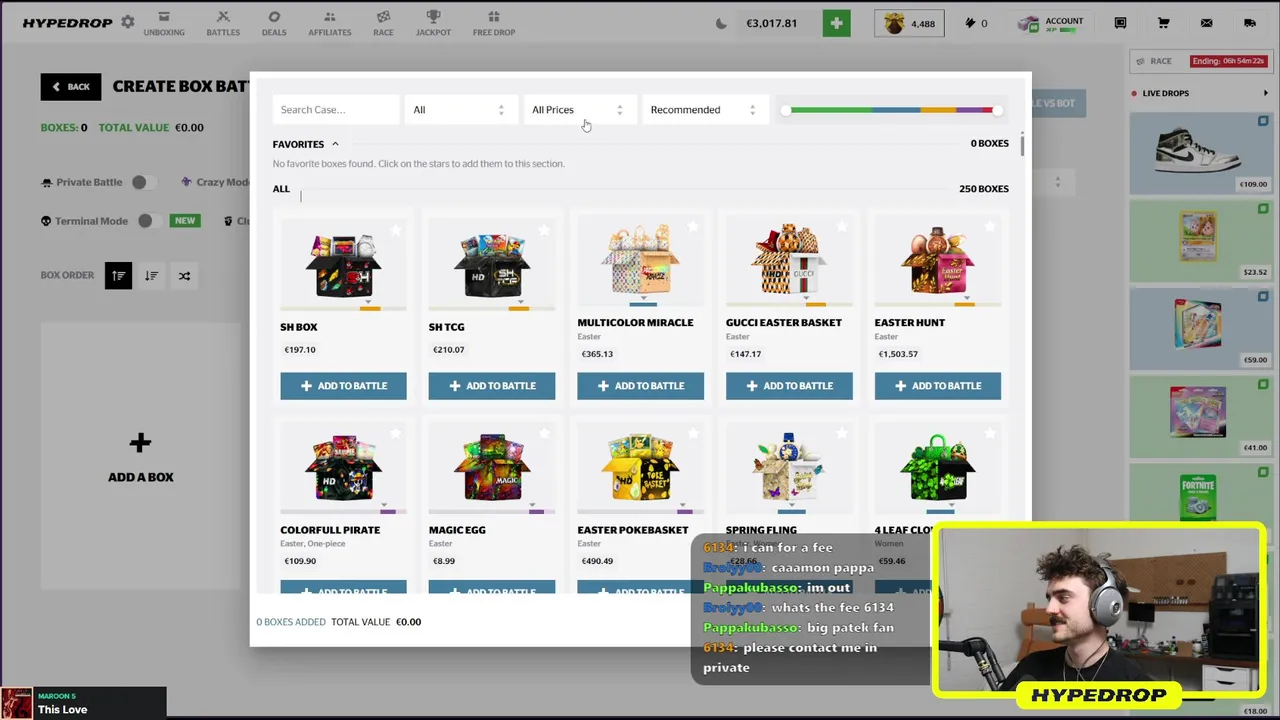This screenshot has height=720, width=1280.
Task: Open the mail envelope icon
Action: coord(1206,23)
